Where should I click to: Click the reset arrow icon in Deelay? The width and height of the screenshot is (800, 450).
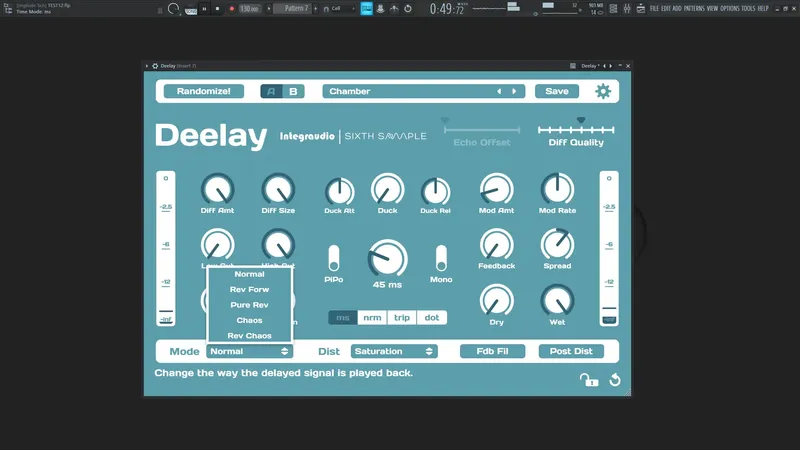pyautogui.click(x=615, y=380)
